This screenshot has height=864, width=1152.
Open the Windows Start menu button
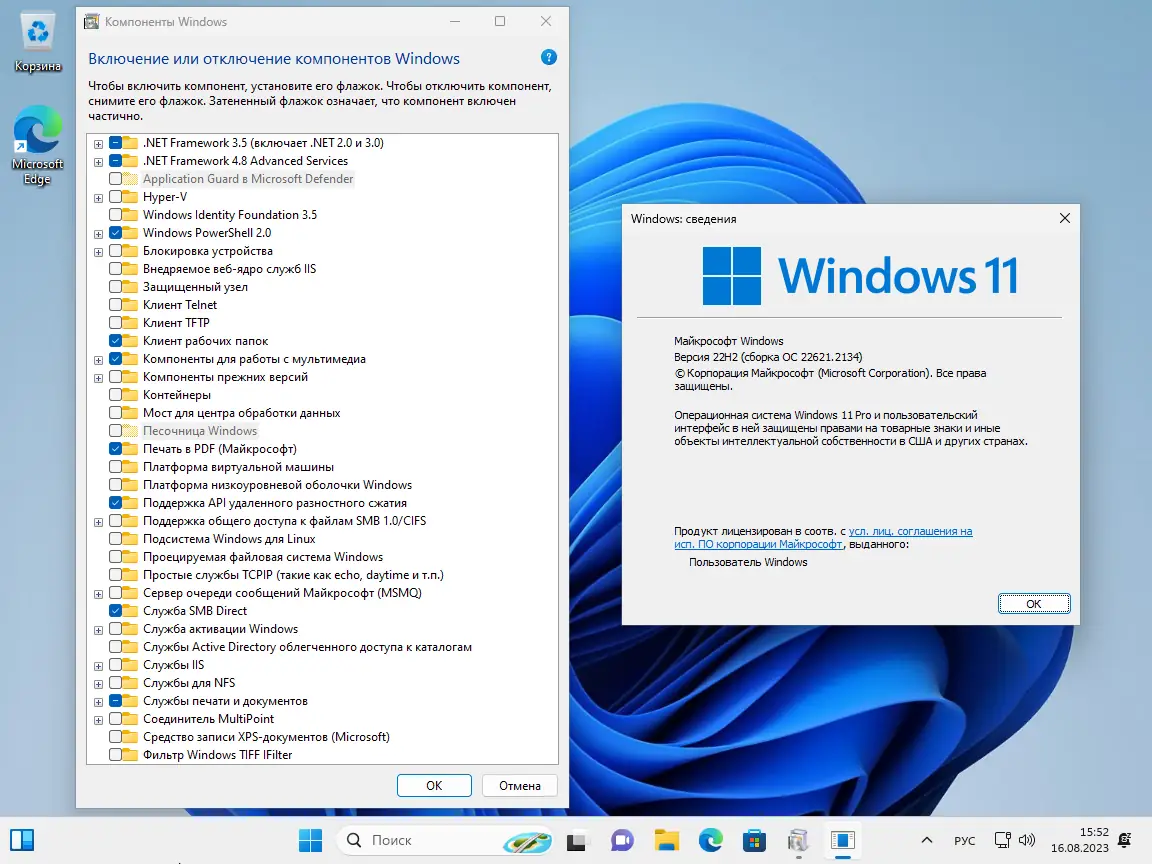[310, 840]
